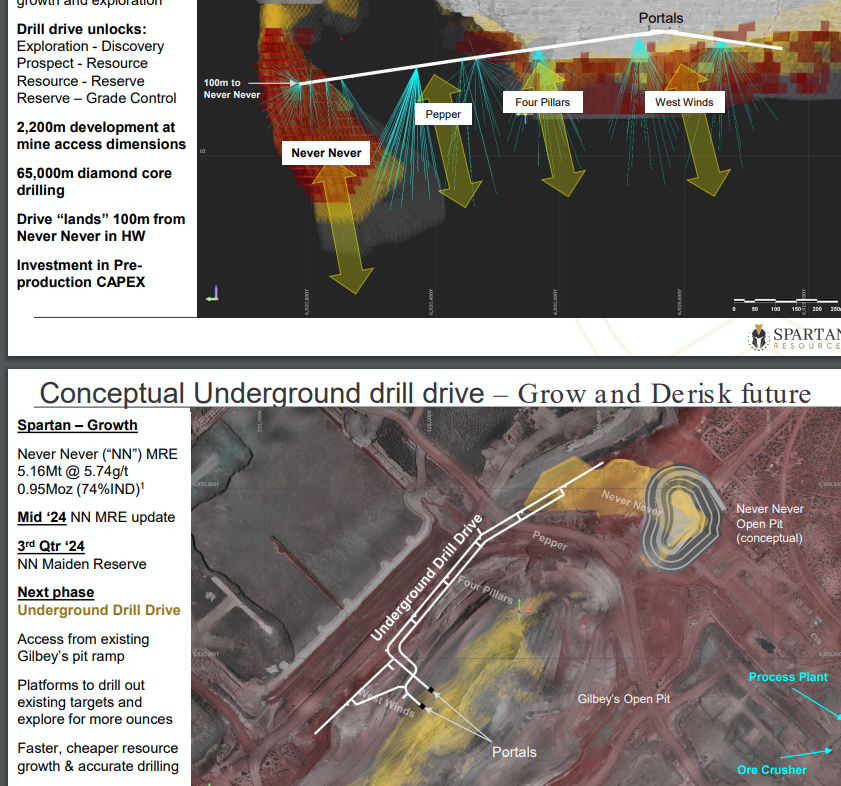Click the 'Never Never Open Pit (conceptual)' label
This screenshot has height=786, width=841.
pyautogui.click(x=770, y=523)
